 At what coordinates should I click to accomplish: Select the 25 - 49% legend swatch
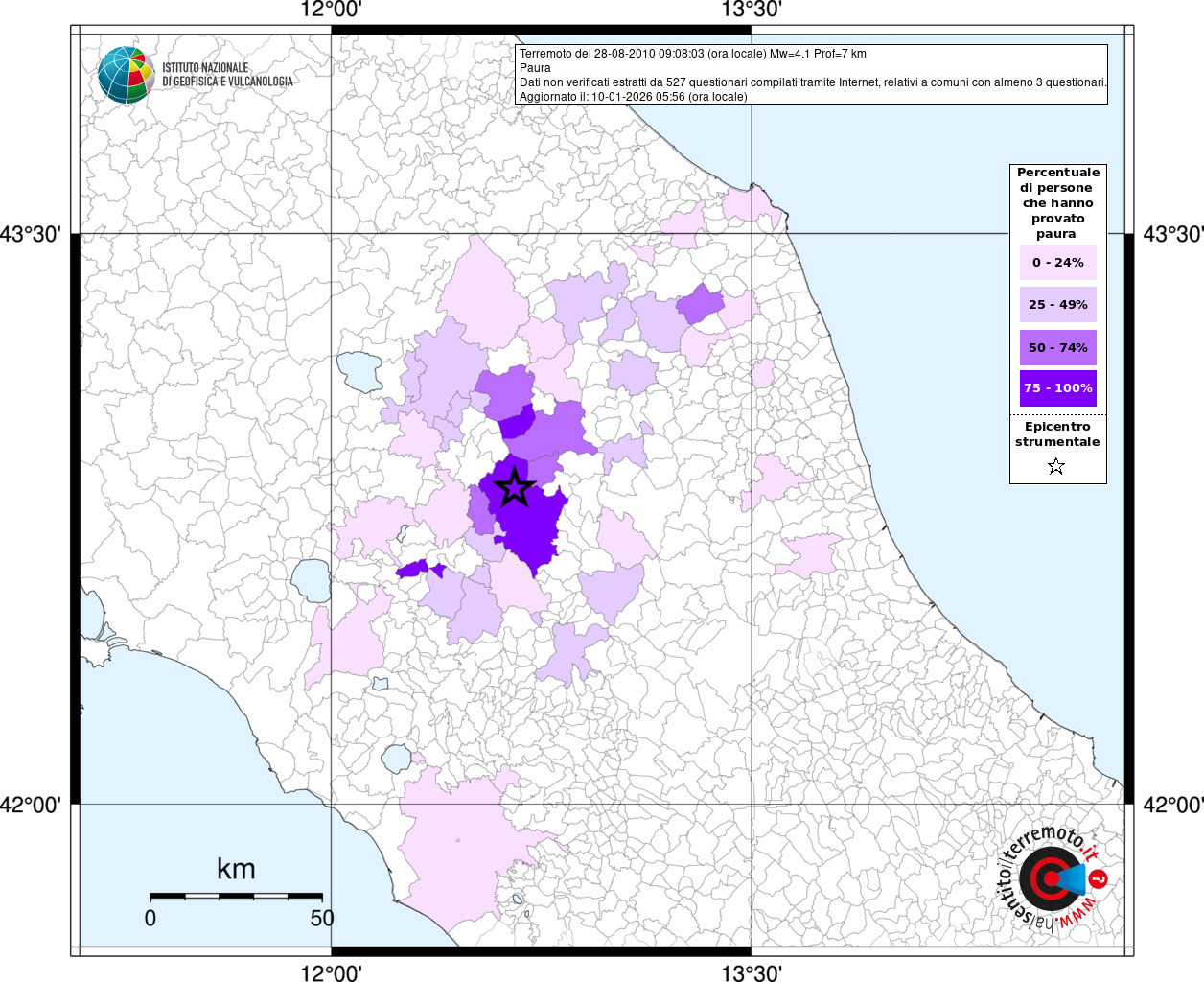(x=1057, y=305)
